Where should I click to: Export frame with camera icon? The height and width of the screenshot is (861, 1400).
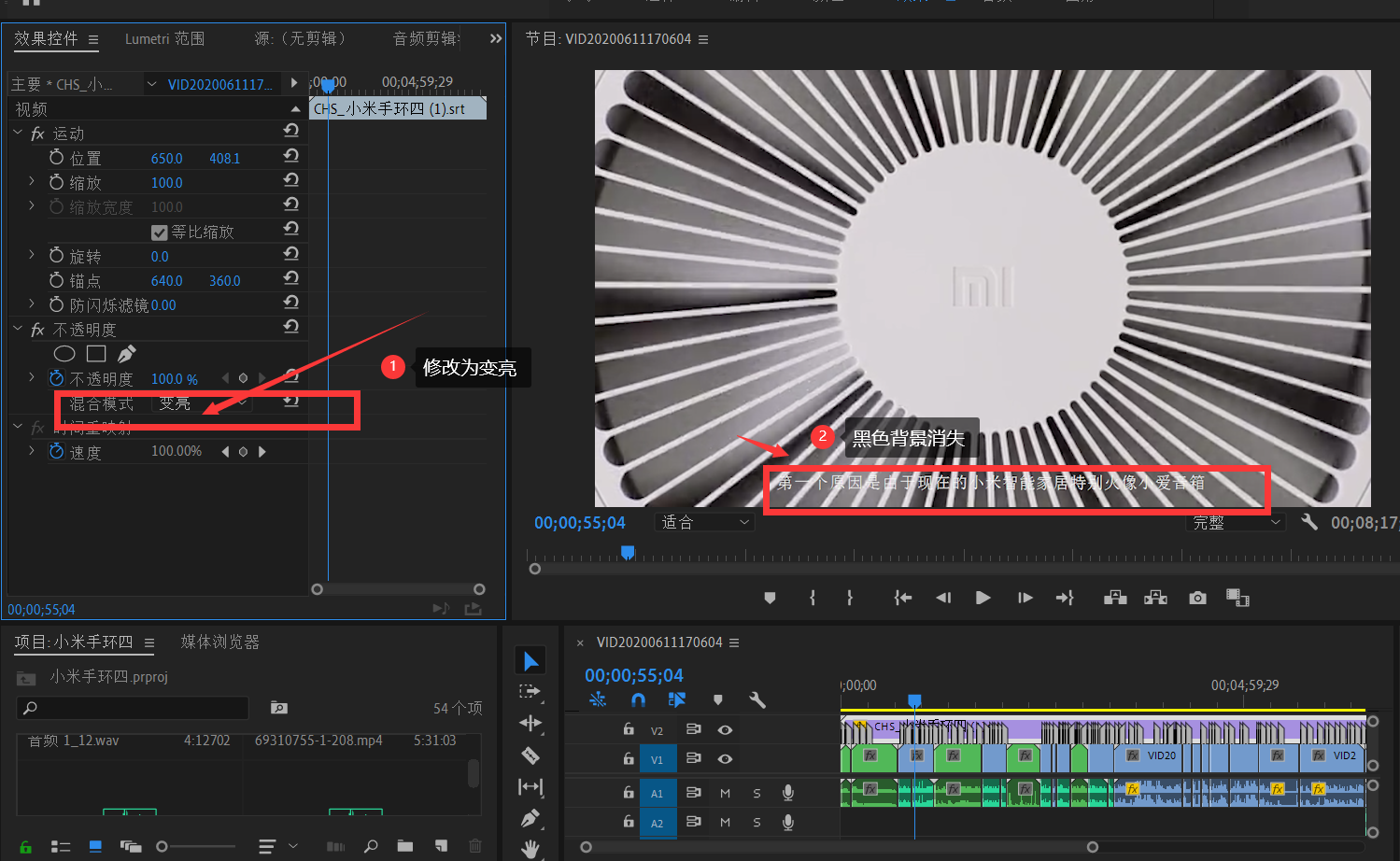coord(1197,598)
